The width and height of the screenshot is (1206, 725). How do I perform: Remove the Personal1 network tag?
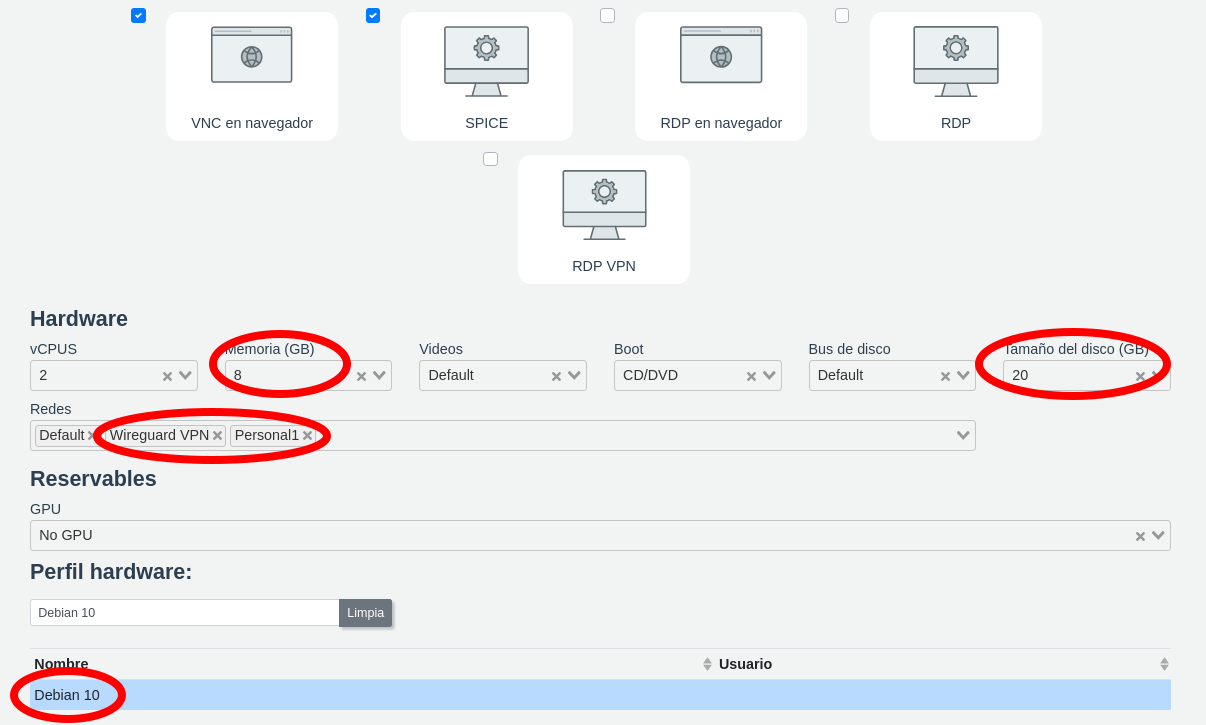307,436
